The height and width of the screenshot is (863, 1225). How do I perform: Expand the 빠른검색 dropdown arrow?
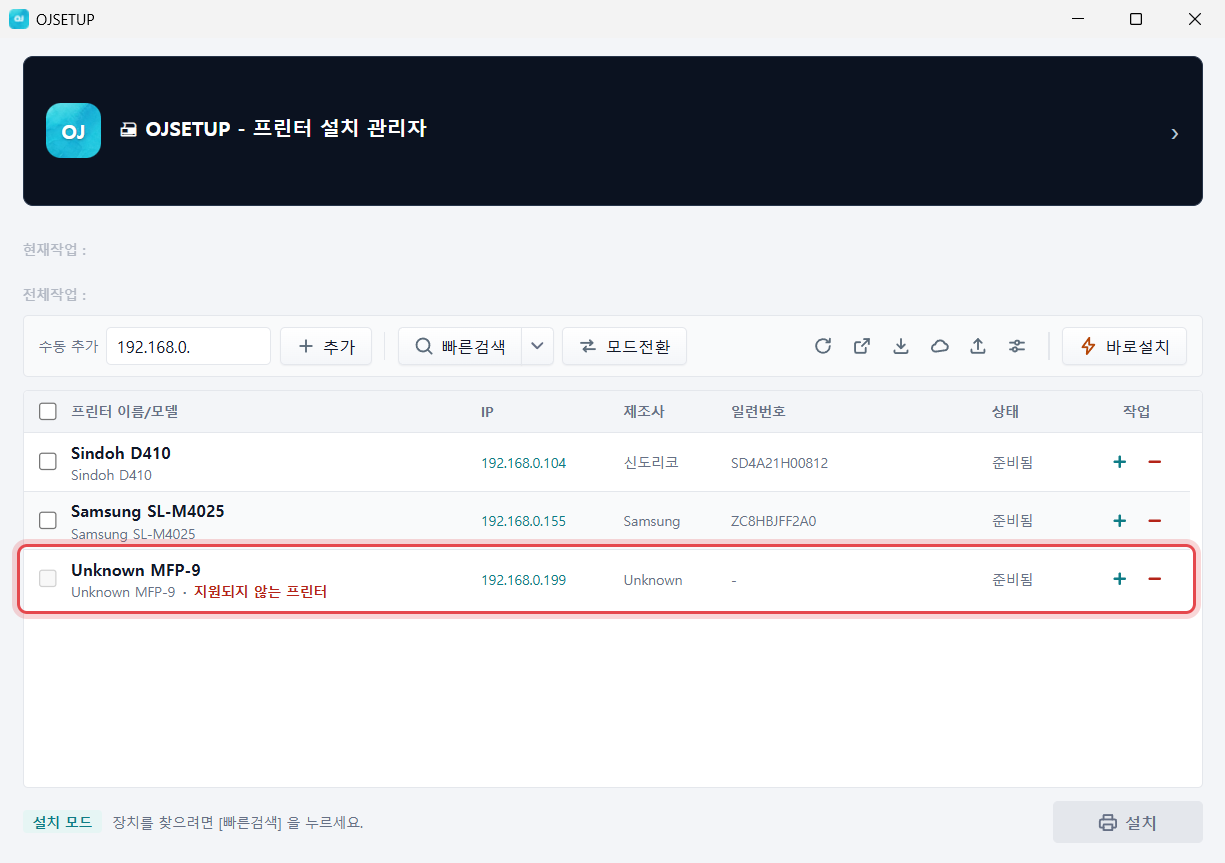pyautogui.click(x=537, y=346)
